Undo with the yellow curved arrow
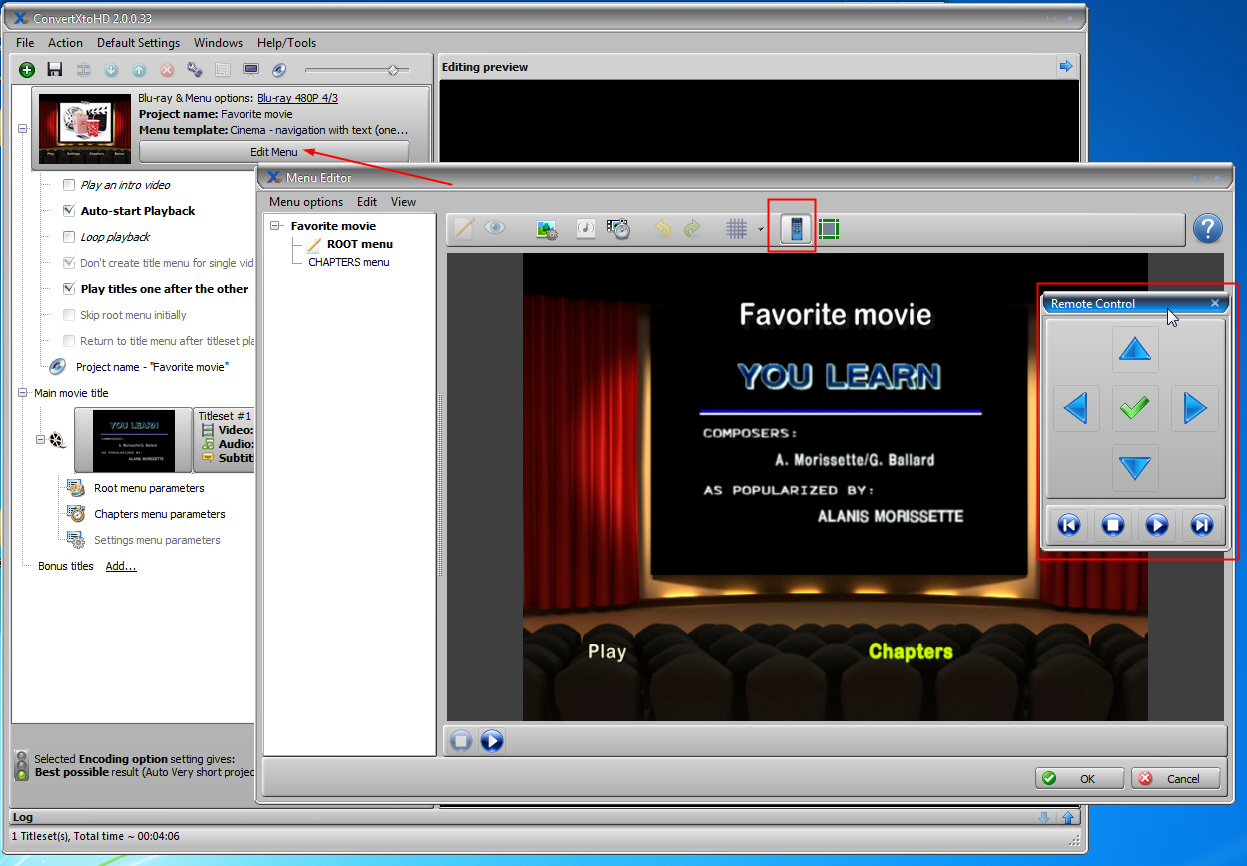The width and height of the screenshot is (1247, 866). click(662, 229)
